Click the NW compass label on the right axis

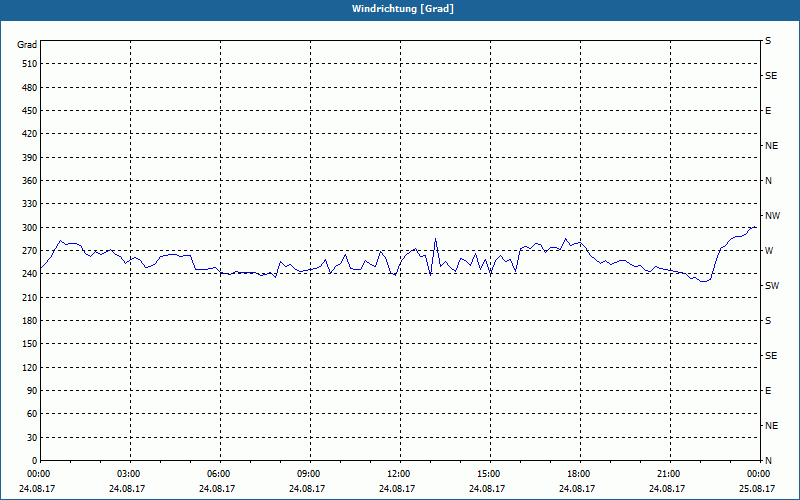[x=772, y=216]
